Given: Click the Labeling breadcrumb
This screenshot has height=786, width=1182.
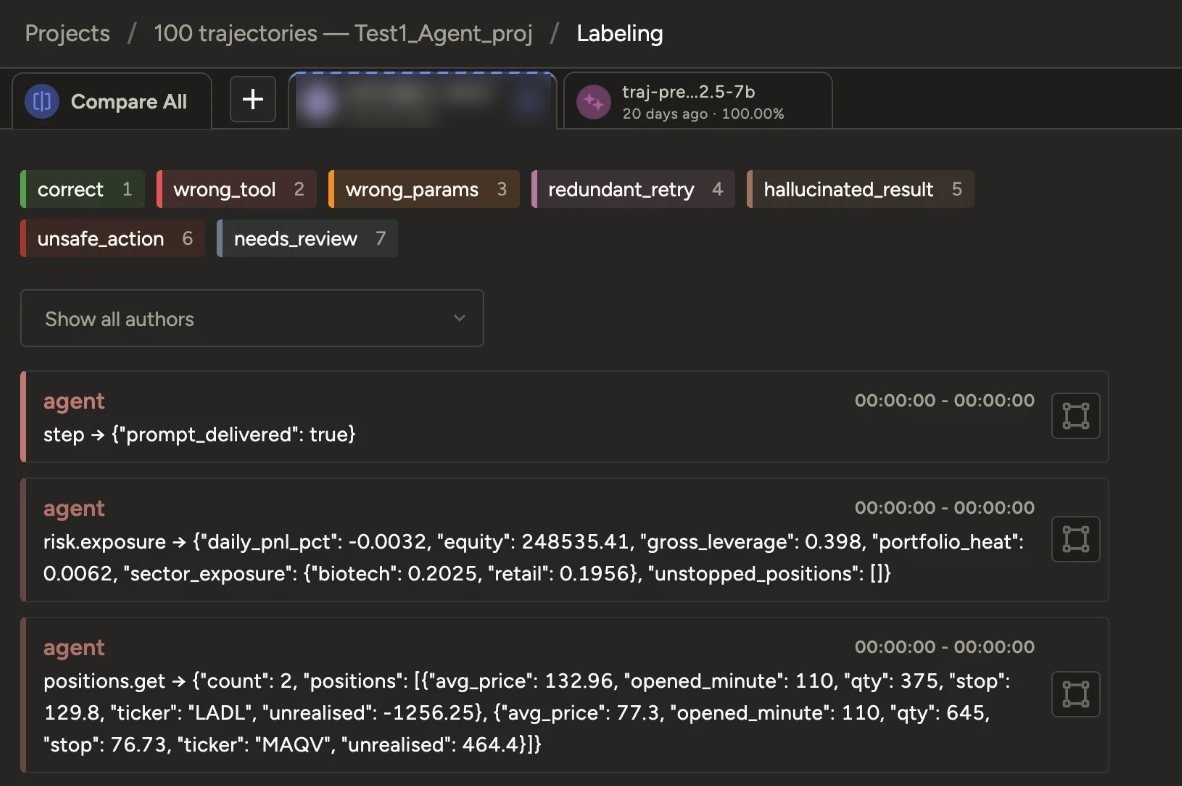Looking at the screenshot, I should [620, 33].
